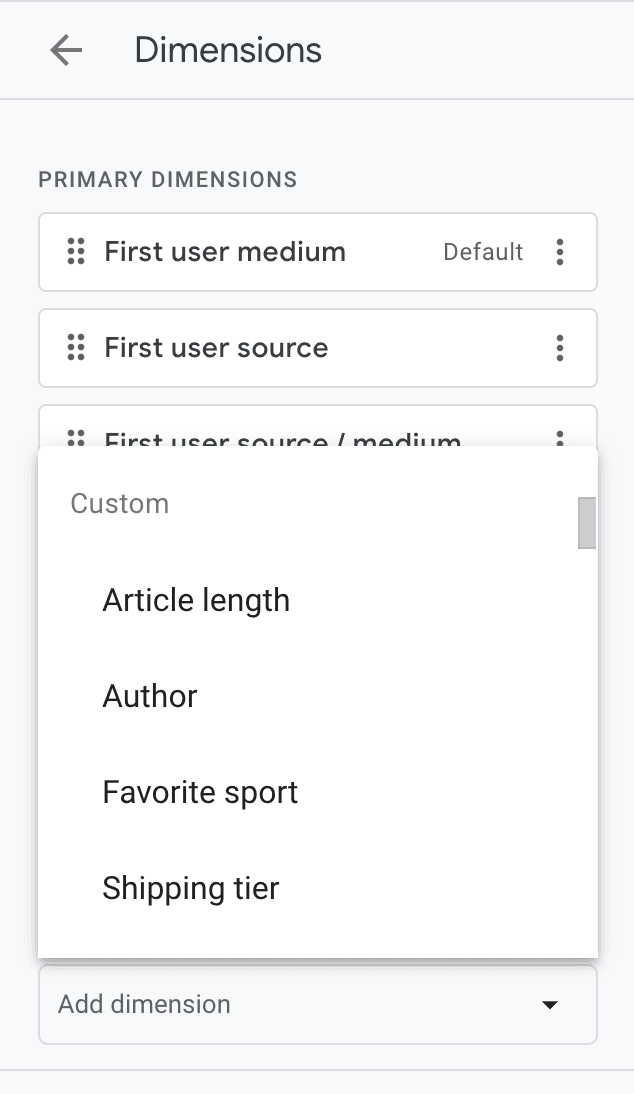Click the Add dimension dropdown arrow
This screenshot has height=1094, width=634.
tap(549, 1005)
